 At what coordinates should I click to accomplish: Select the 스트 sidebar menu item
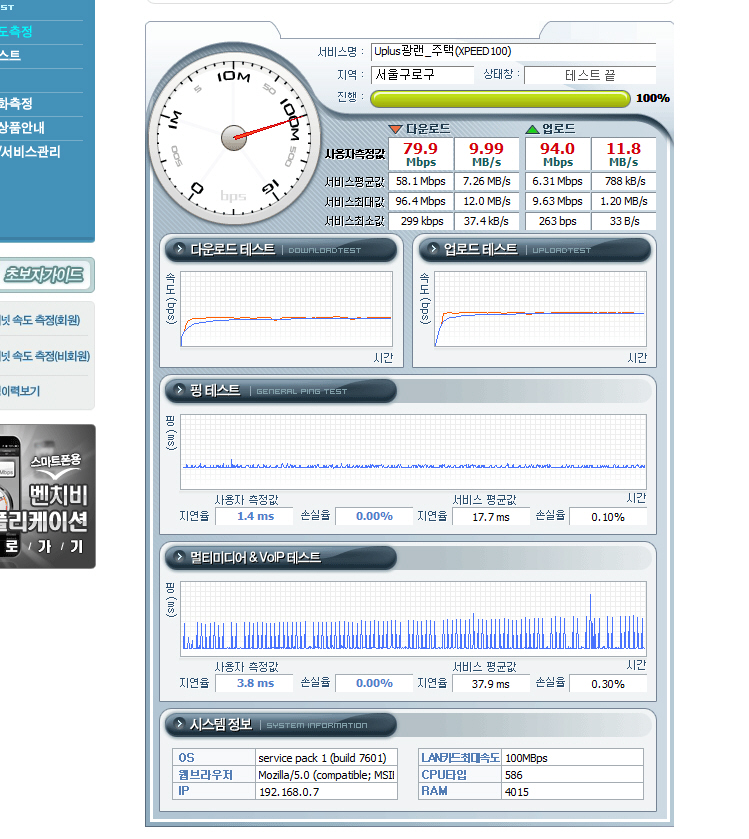click(10, 55)
